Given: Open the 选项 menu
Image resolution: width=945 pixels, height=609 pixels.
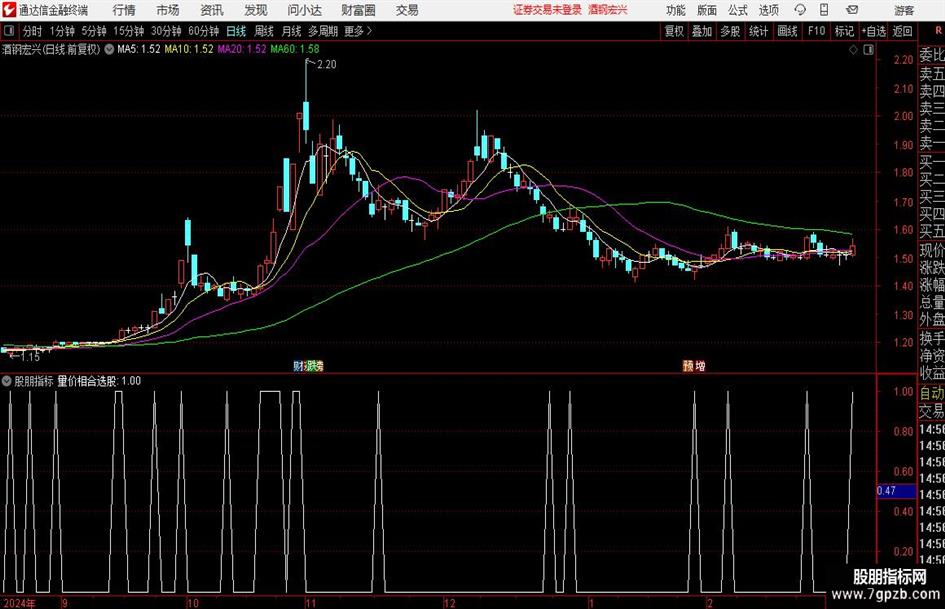Looking at the screenshot, I should (x=768, y=10).
